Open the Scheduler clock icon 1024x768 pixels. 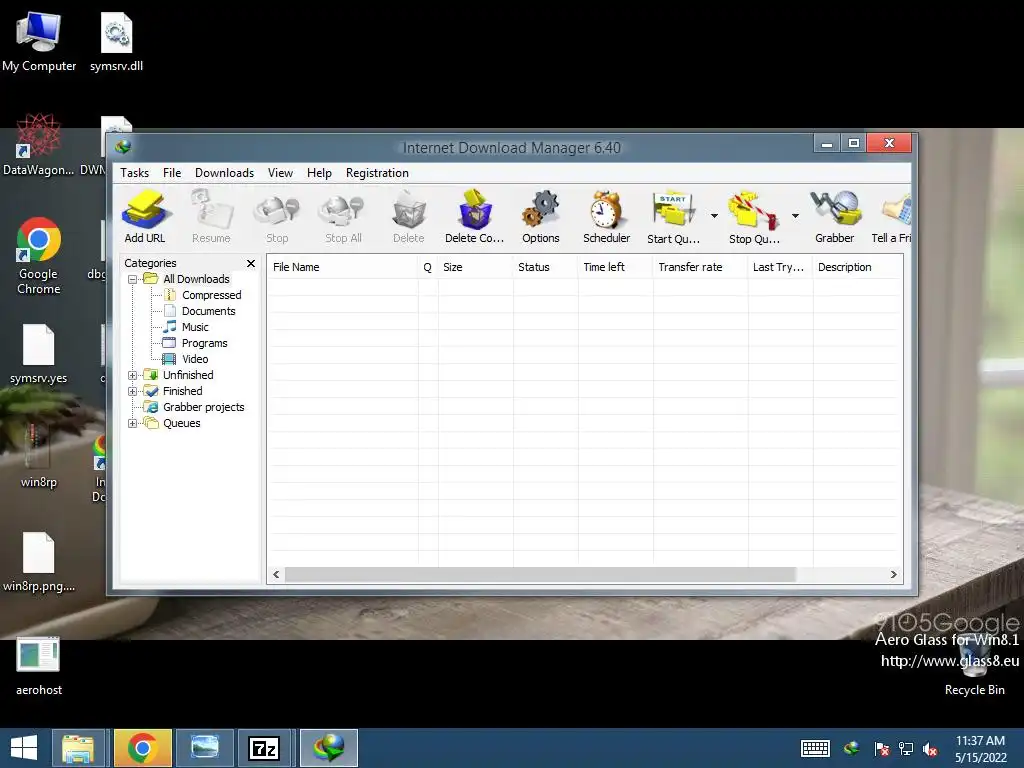tap(607, 216)
